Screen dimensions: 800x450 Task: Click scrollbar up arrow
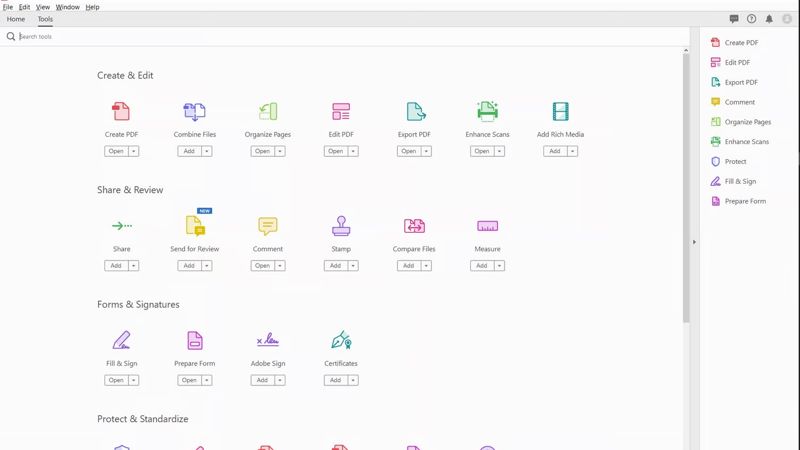click(686, 50)
